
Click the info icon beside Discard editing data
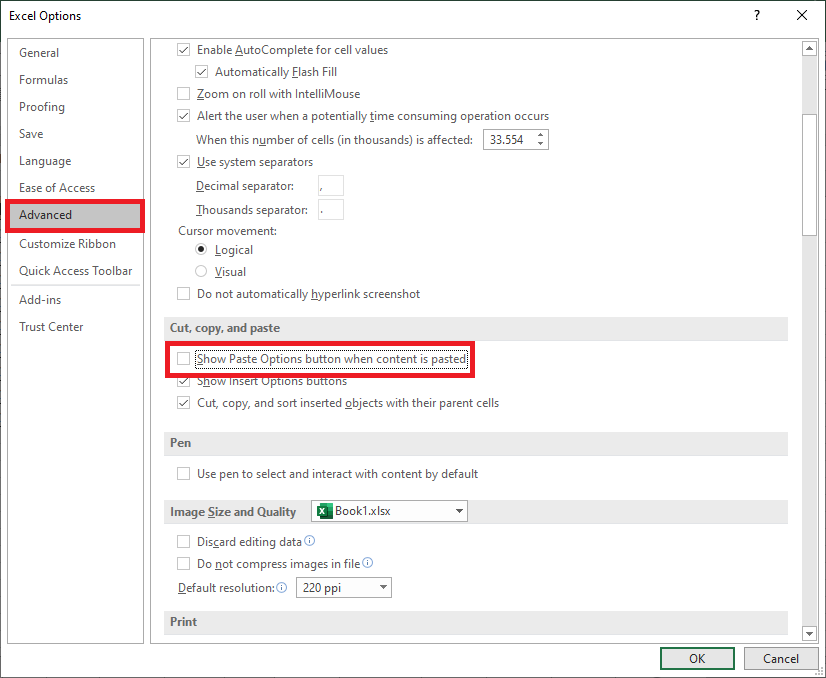[x=310, y=541]
